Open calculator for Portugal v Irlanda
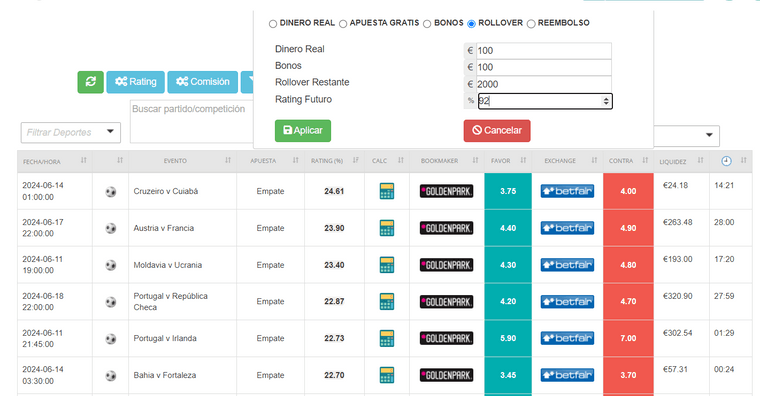760x396 pixels. coord(386,338)
